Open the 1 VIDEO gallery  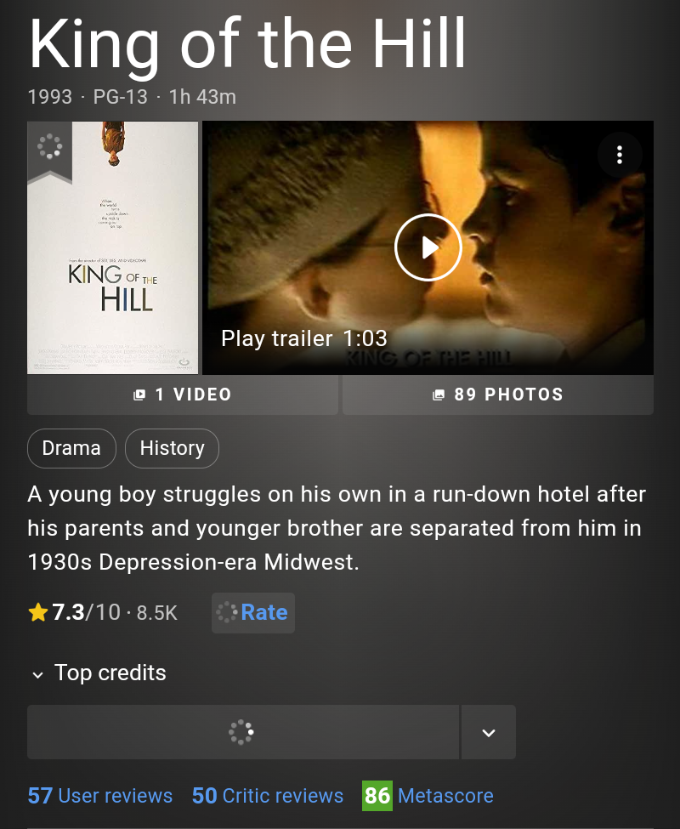pyautogui.click(x=182, y=394)
